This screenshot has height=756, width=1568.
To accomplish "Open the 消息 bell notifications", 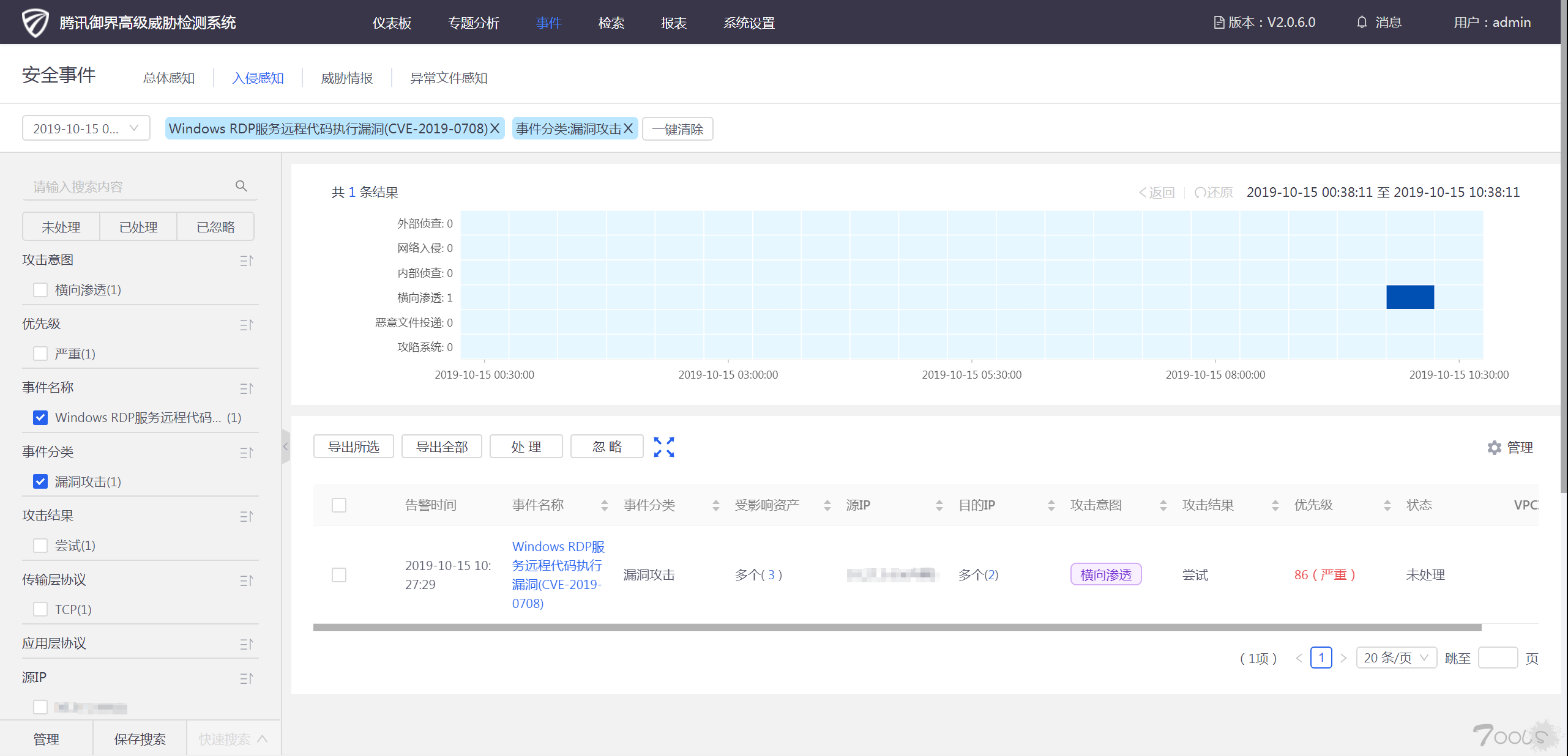I will click(1361, 23).
